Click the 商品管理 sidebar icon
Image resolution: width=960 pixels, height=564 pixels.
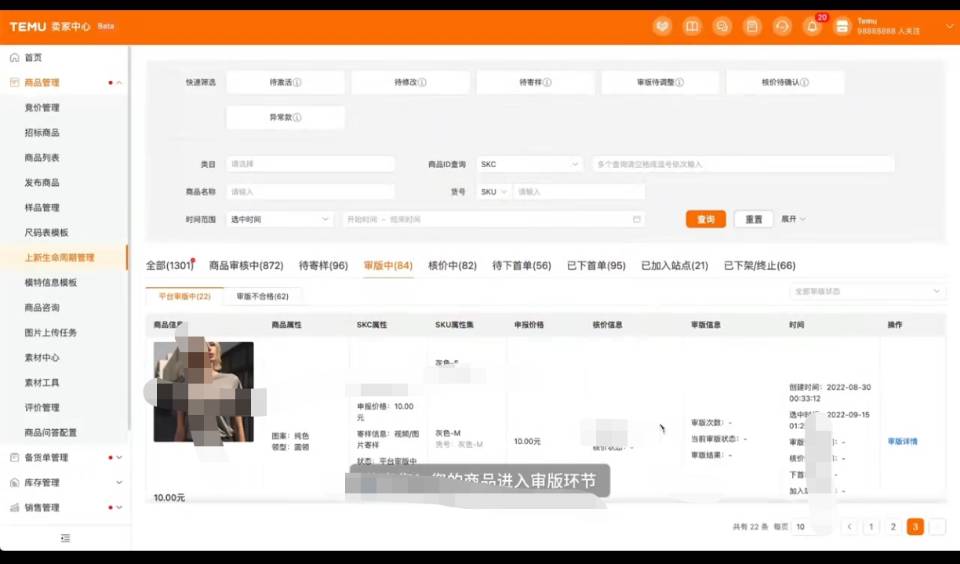(x=15, y=83)
